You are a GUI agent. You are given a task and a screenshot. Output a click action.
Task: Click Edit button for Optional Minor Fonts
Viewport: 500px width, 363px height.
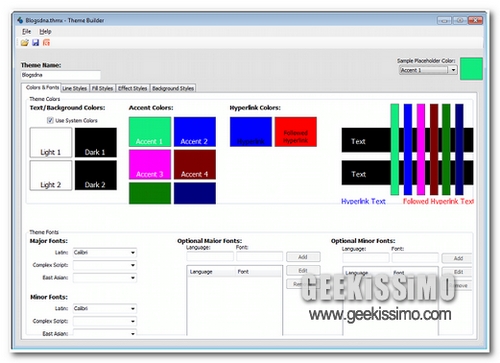click(x=457, y=272)
